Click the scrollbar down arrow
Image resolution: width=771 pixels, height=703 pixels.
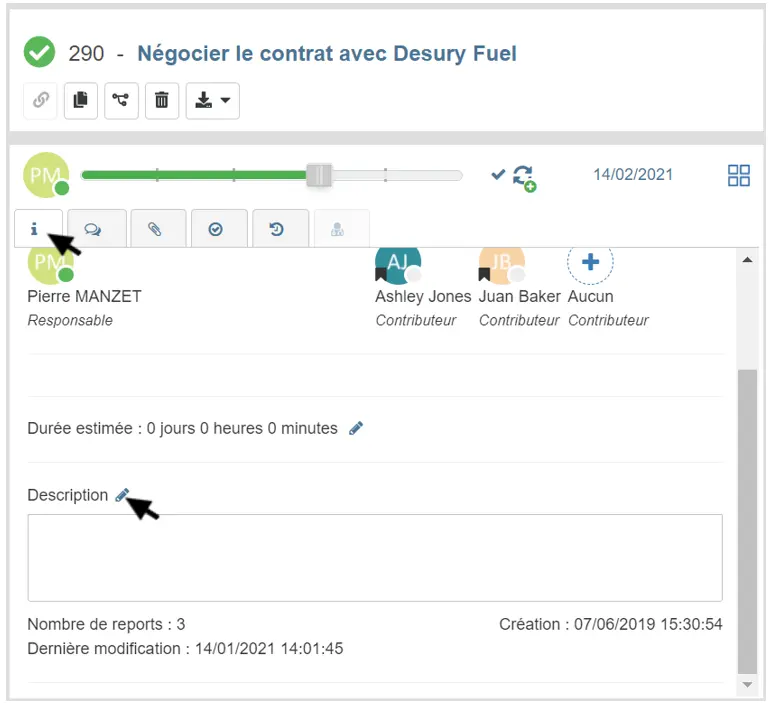[746, 684]
